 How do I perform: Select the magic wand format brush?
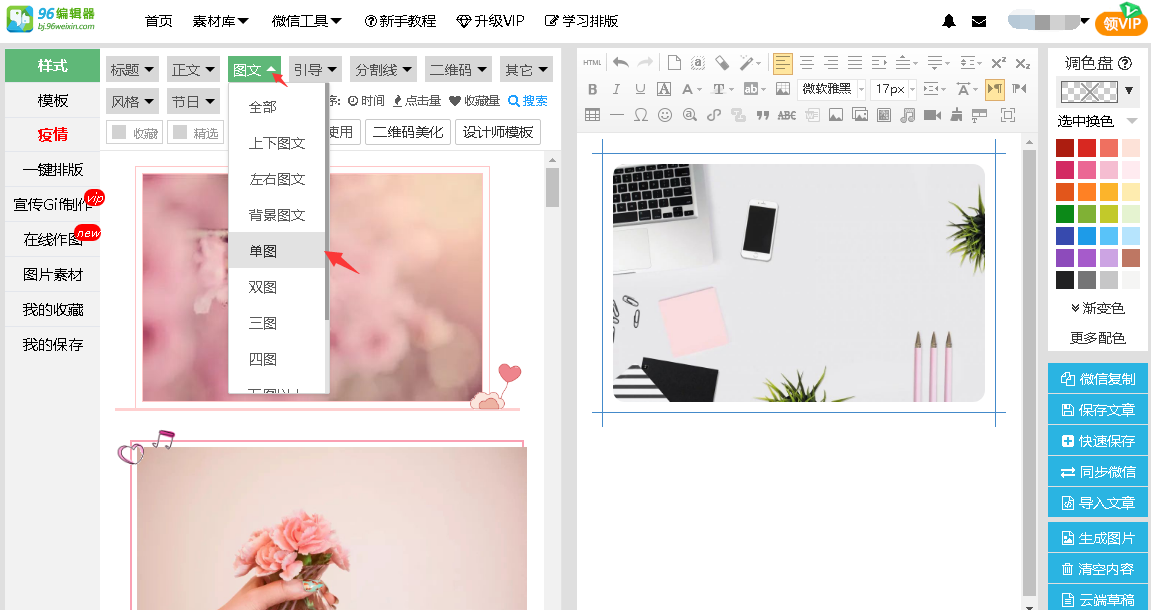747,63
